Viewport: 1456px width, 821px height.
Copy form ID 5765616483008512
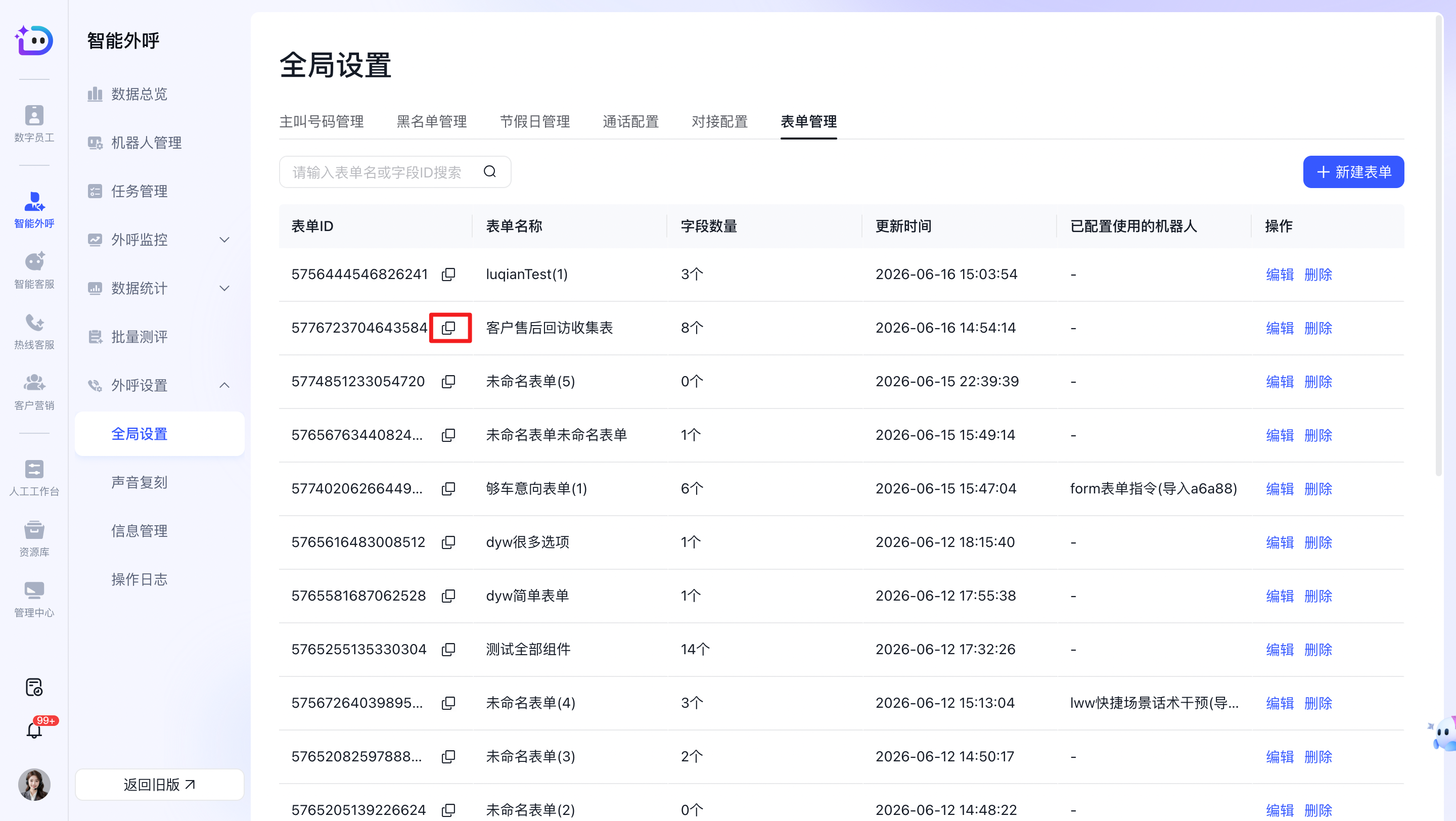tap(448, 542)
